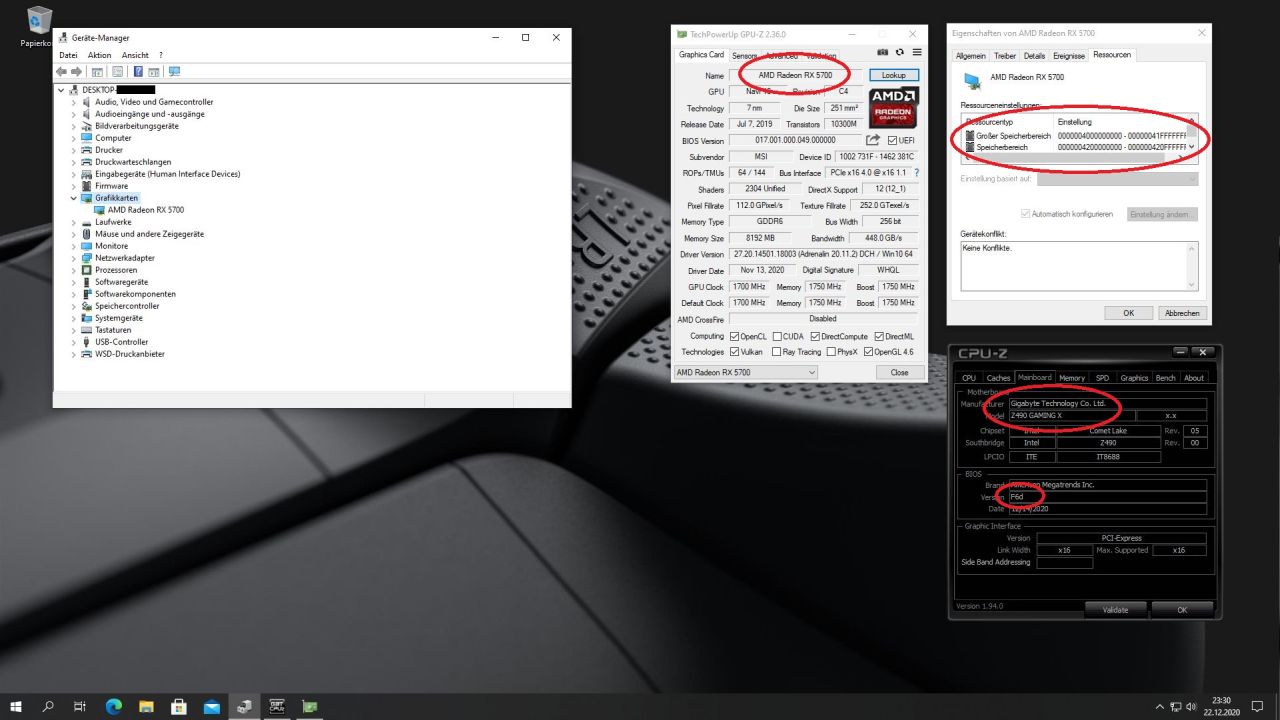This screenshot has height=720, width=1280.
Task: Toggle the Vulkan checkbox in GPU-Z
Action: pos(735,352)
